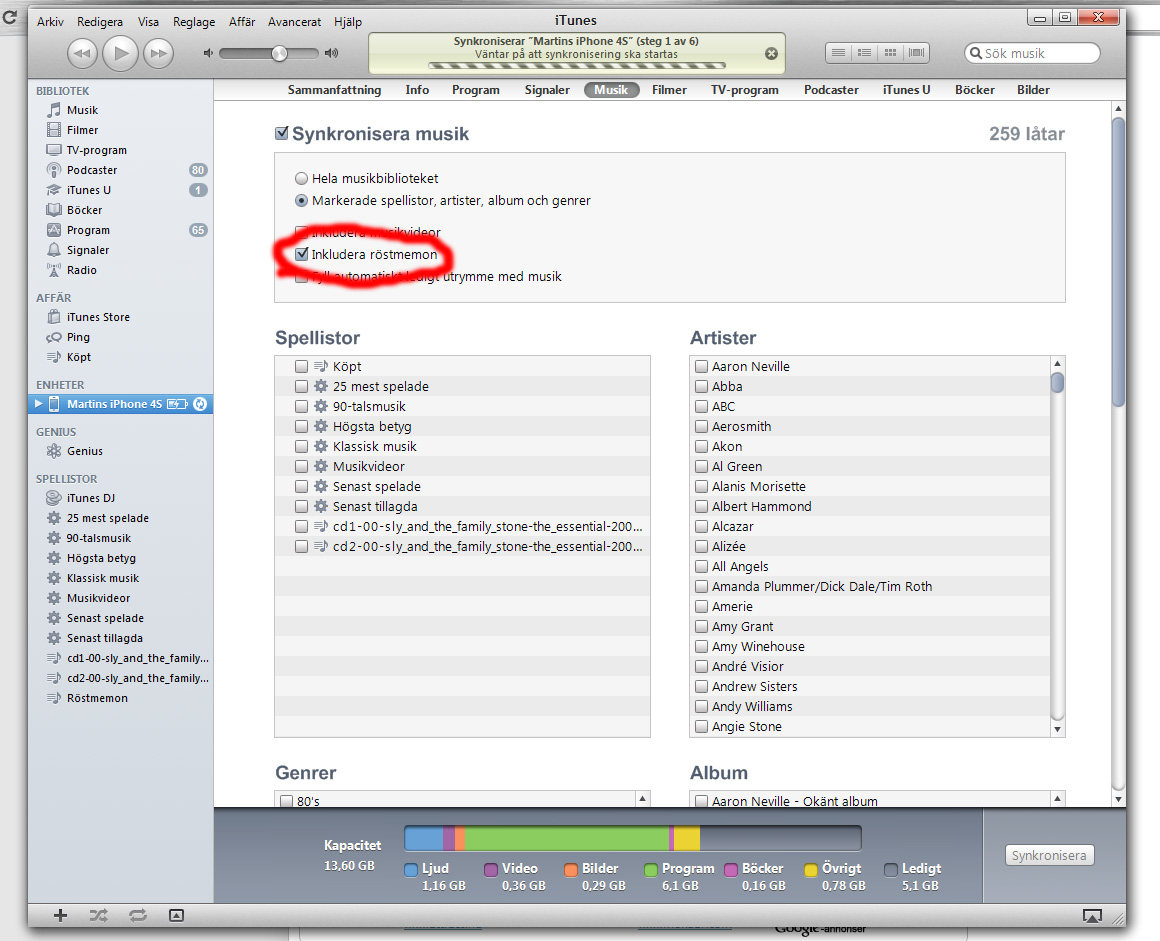Adjust the volume slider knob
1160x941 pixels.
[279, 53]
